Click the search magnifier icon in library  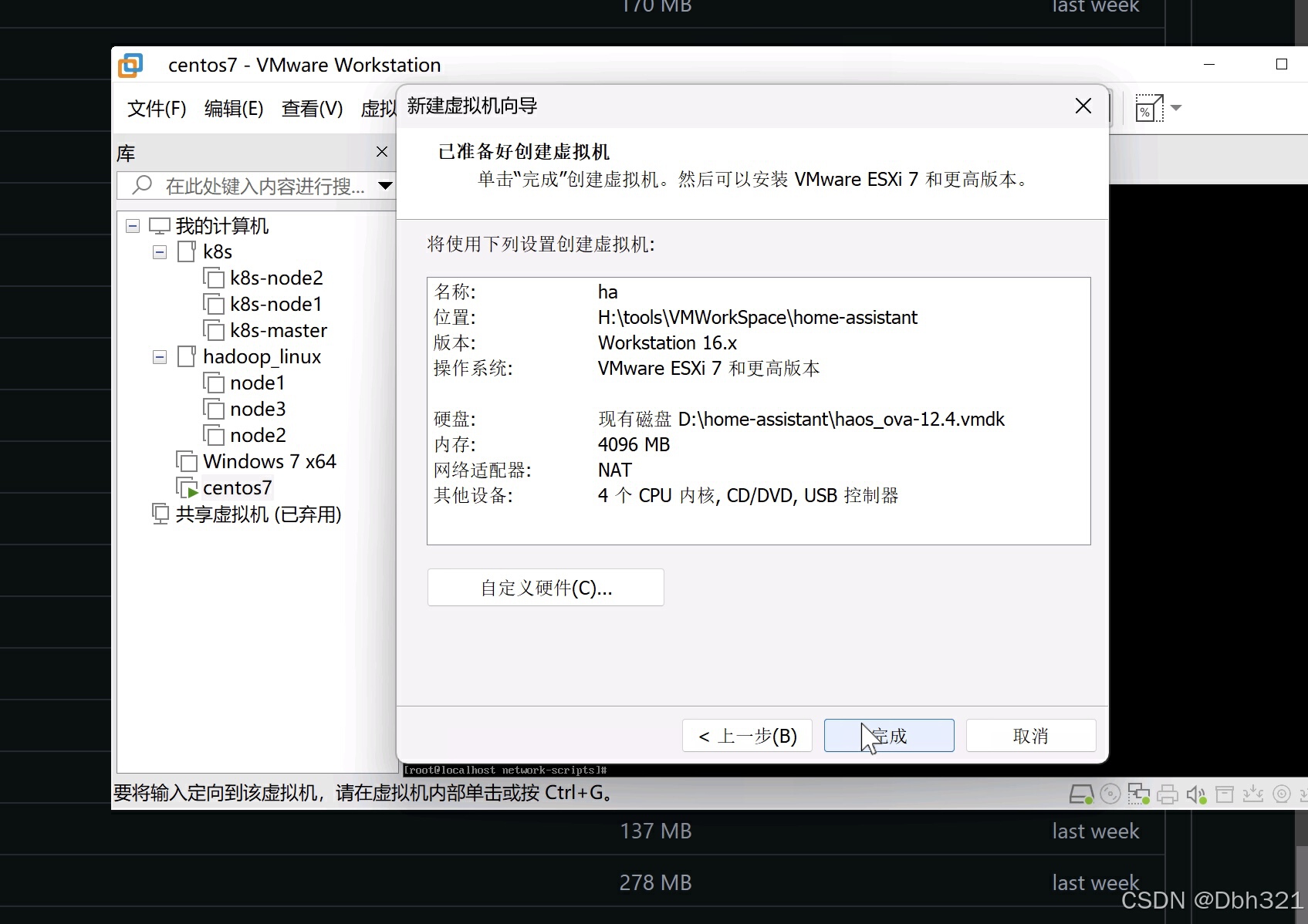click(142, 185)
